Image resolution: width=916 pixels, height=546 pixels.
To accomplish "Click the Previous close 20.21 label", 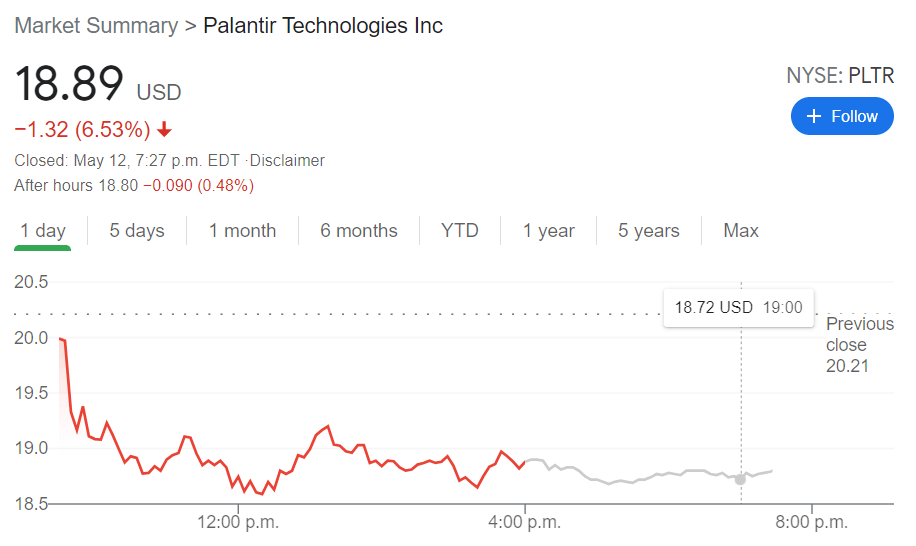I will 858,345.
